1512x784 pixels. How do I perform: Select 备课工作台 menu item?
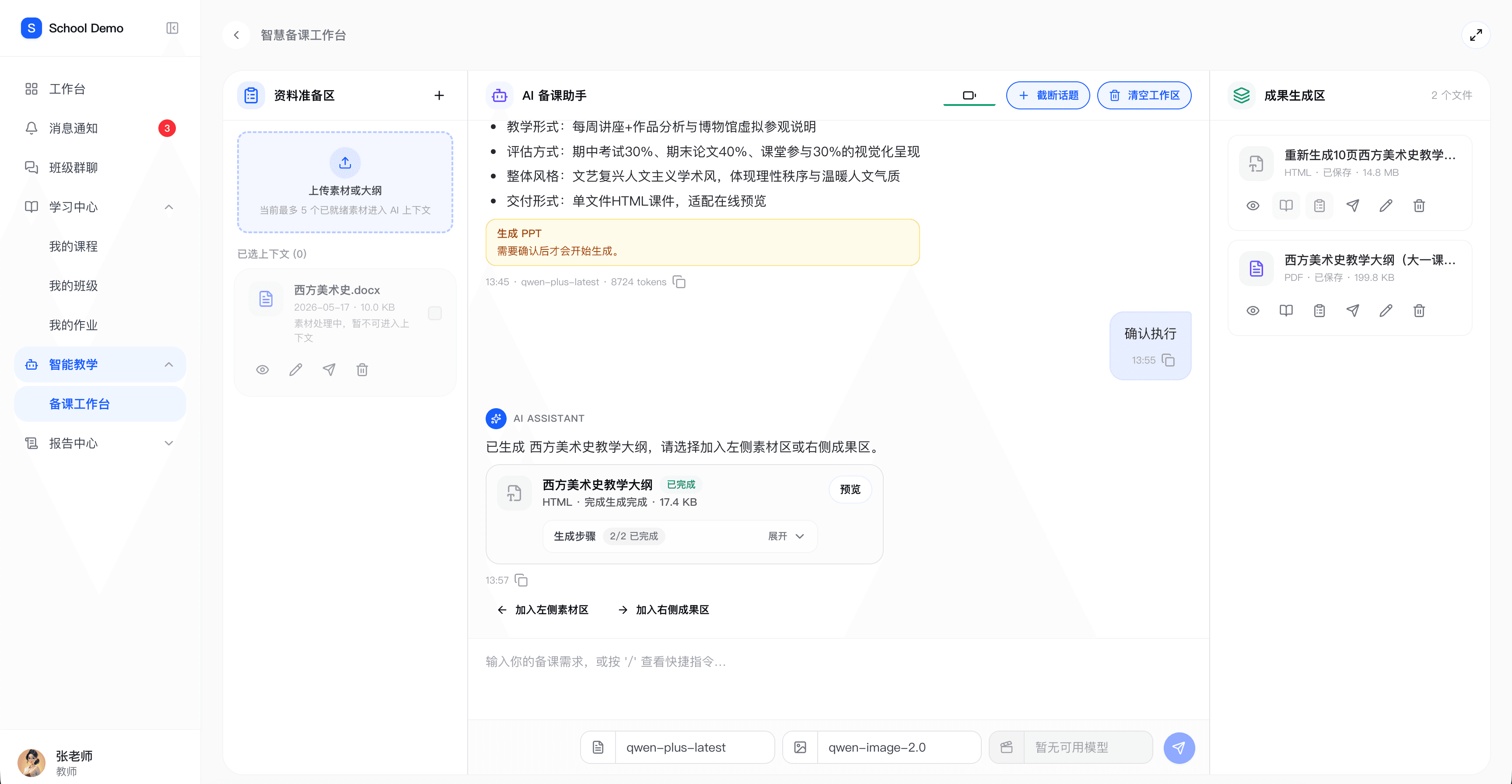click(100, 404)
